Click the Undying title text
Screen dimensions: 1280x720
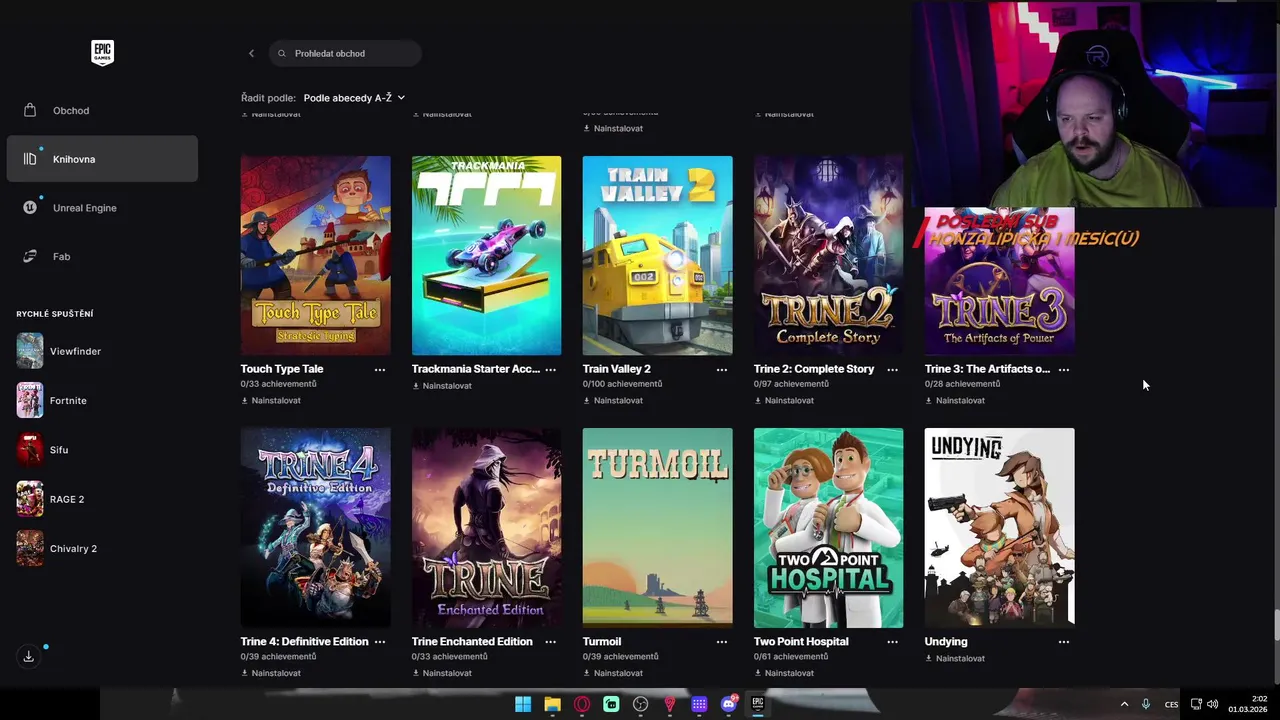(946, 642)
